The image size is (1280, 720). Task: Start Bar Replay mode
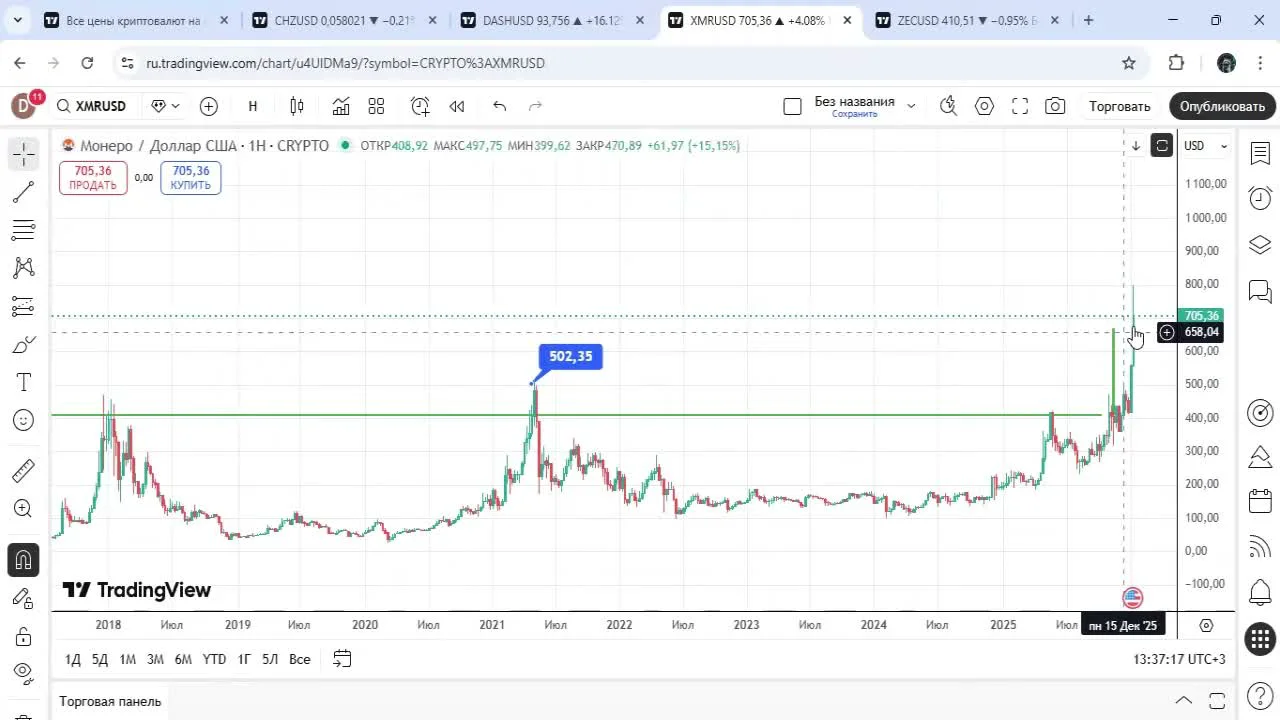click(x=456, y=106)
